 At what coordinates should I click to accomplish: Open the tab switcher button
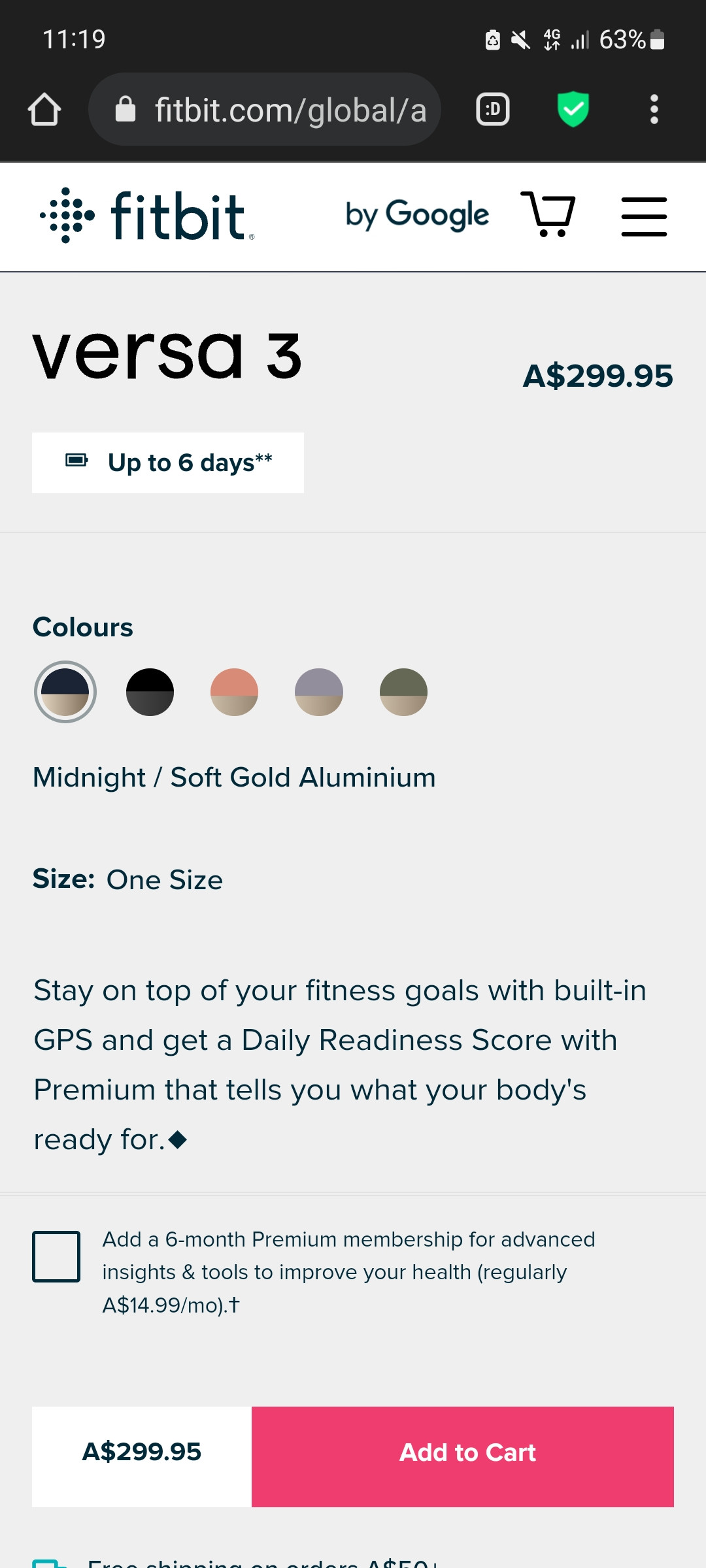[493, 109]
